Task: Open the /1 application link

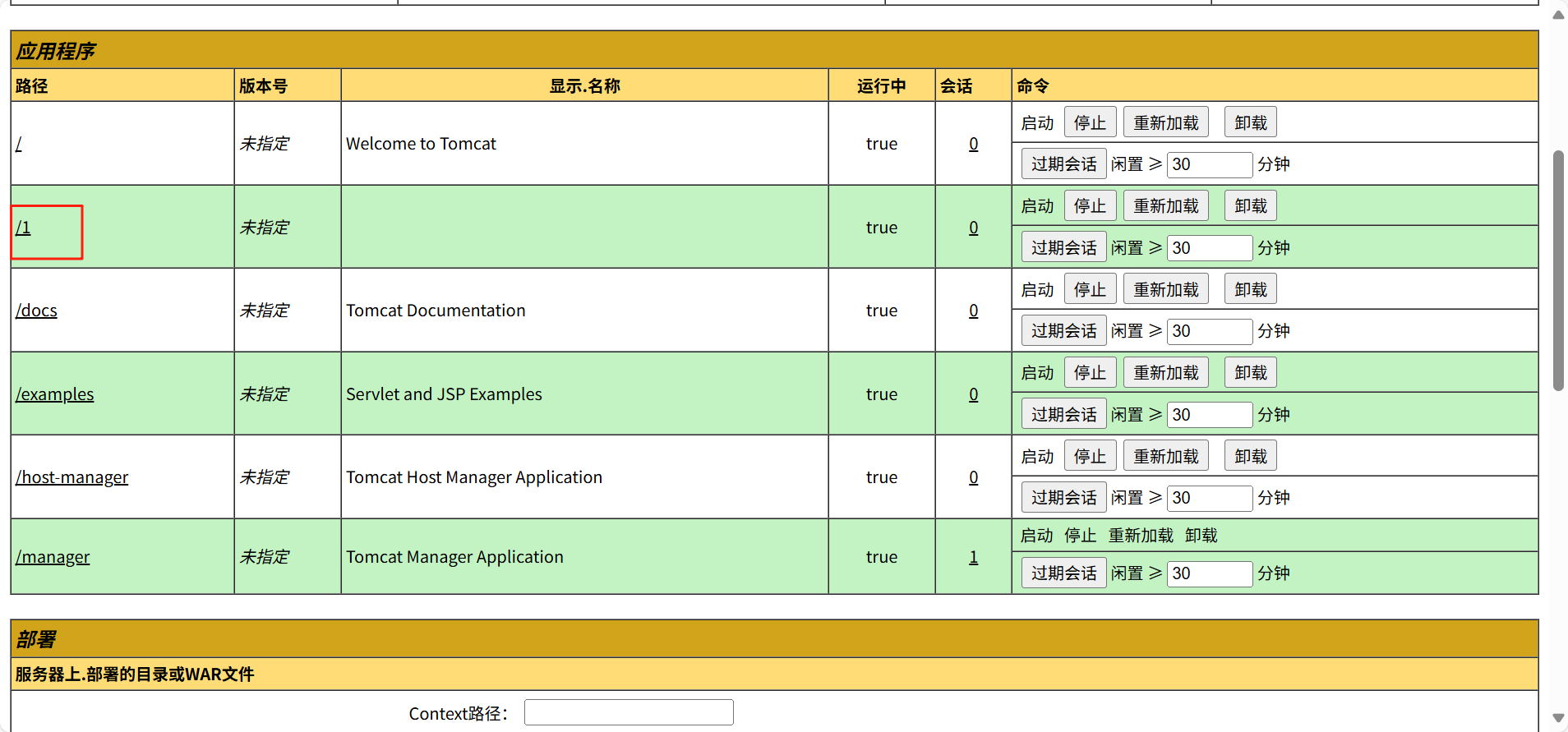Action: tap(23, 228)
